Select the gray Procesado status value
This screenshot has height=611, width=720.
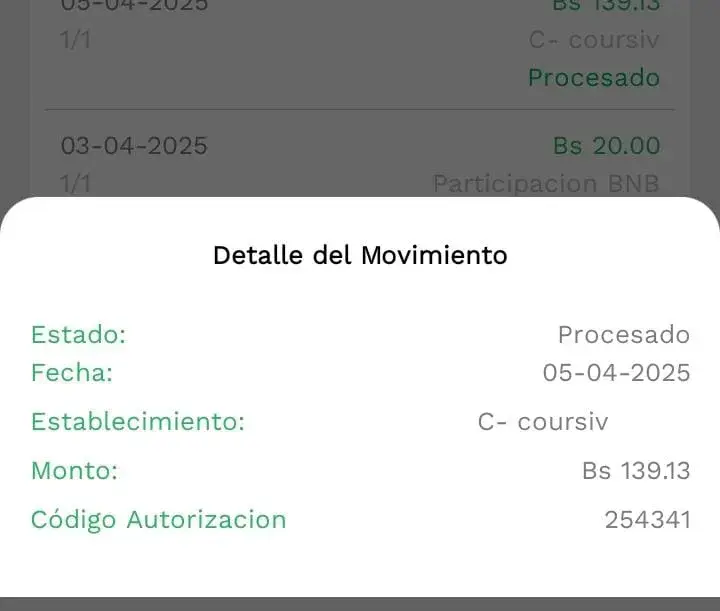(623, 334)
